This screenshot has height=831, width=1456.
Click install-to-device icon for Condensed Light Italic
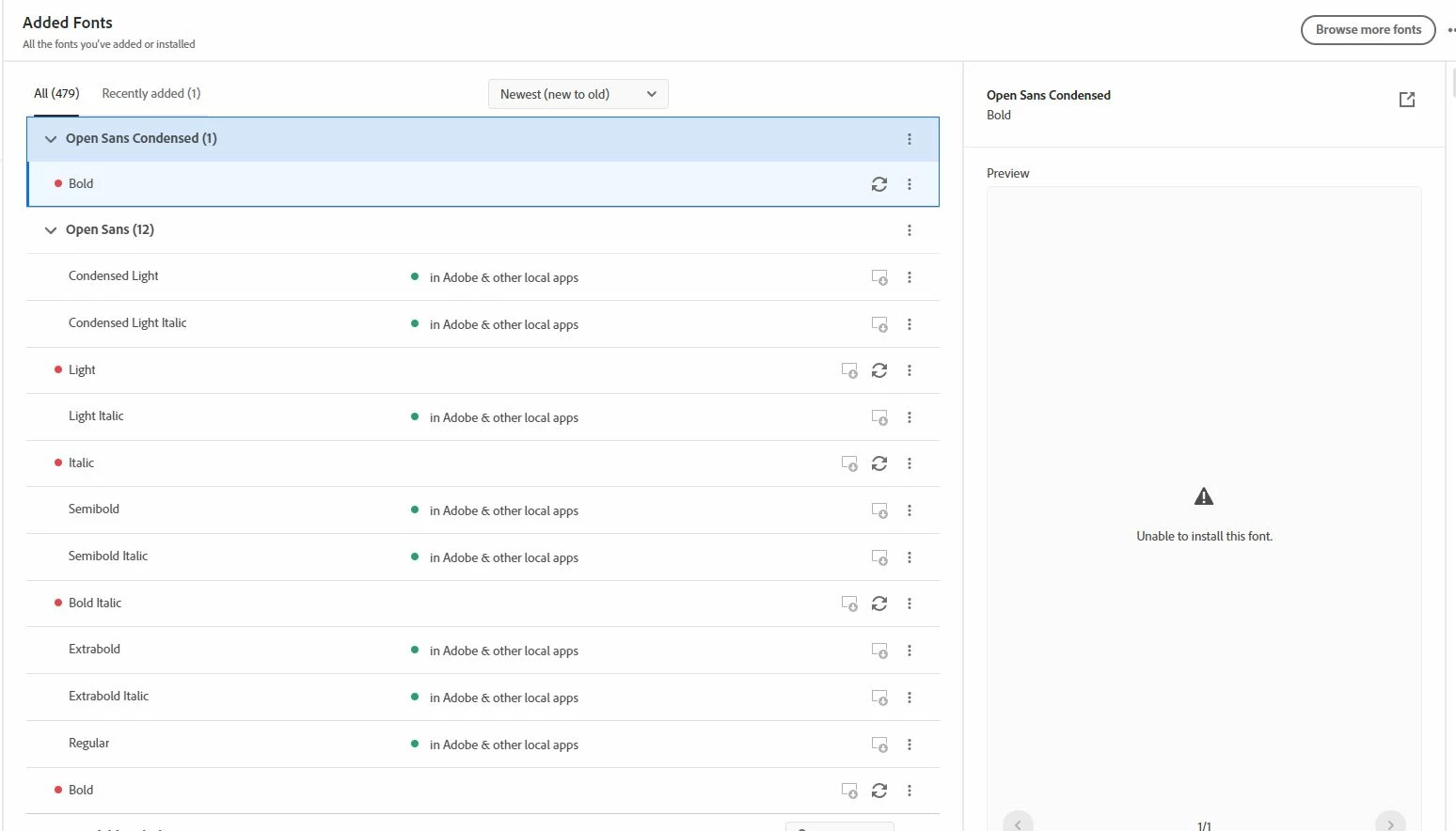coord(879,324)
